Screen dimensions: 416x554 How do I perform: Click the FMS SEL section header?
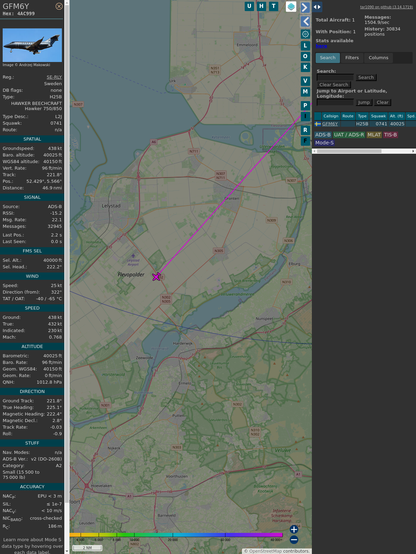pyautogui.click(x=32, y=251)
